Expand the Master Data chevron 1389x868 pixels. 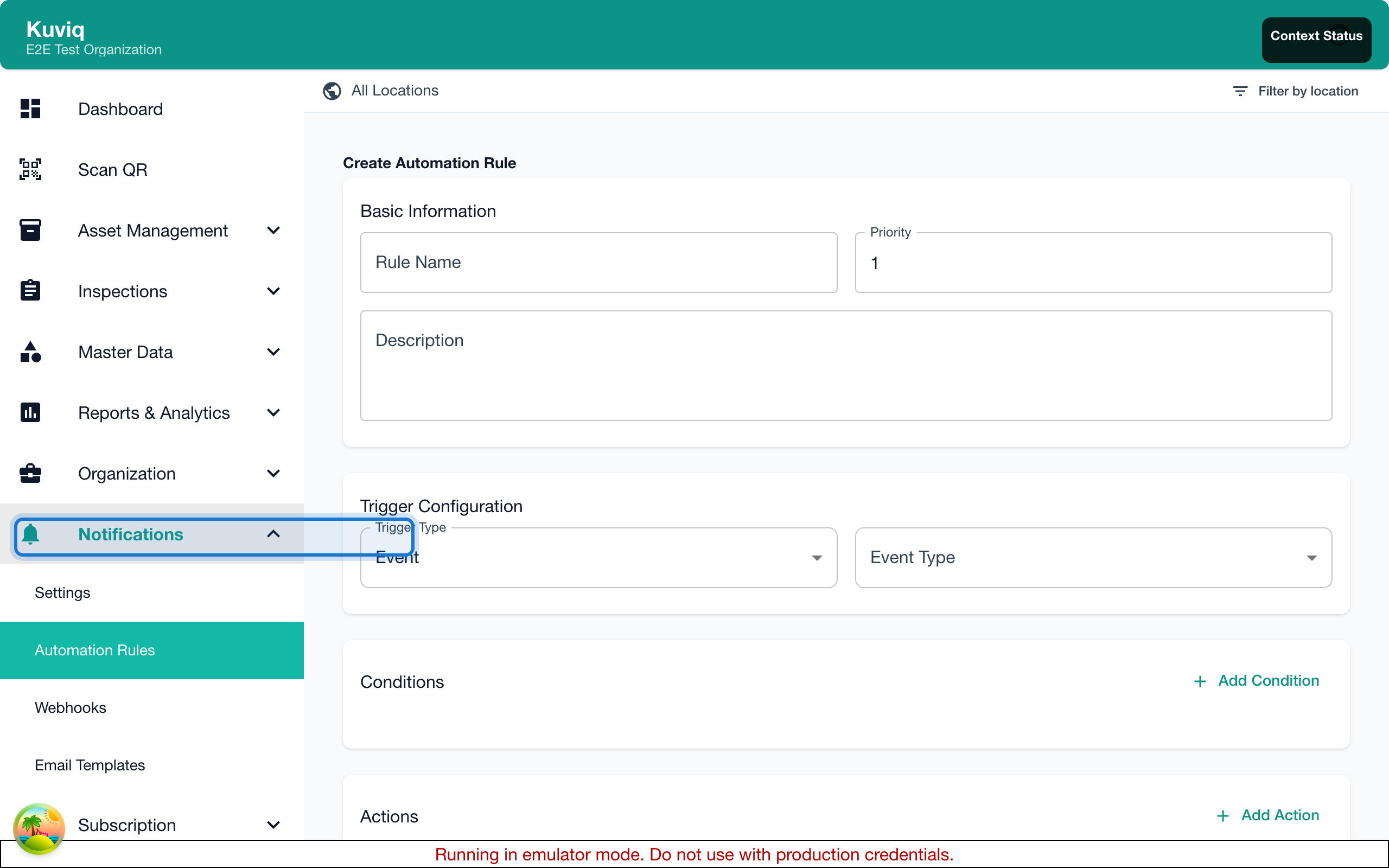click(x=274, y=352)
